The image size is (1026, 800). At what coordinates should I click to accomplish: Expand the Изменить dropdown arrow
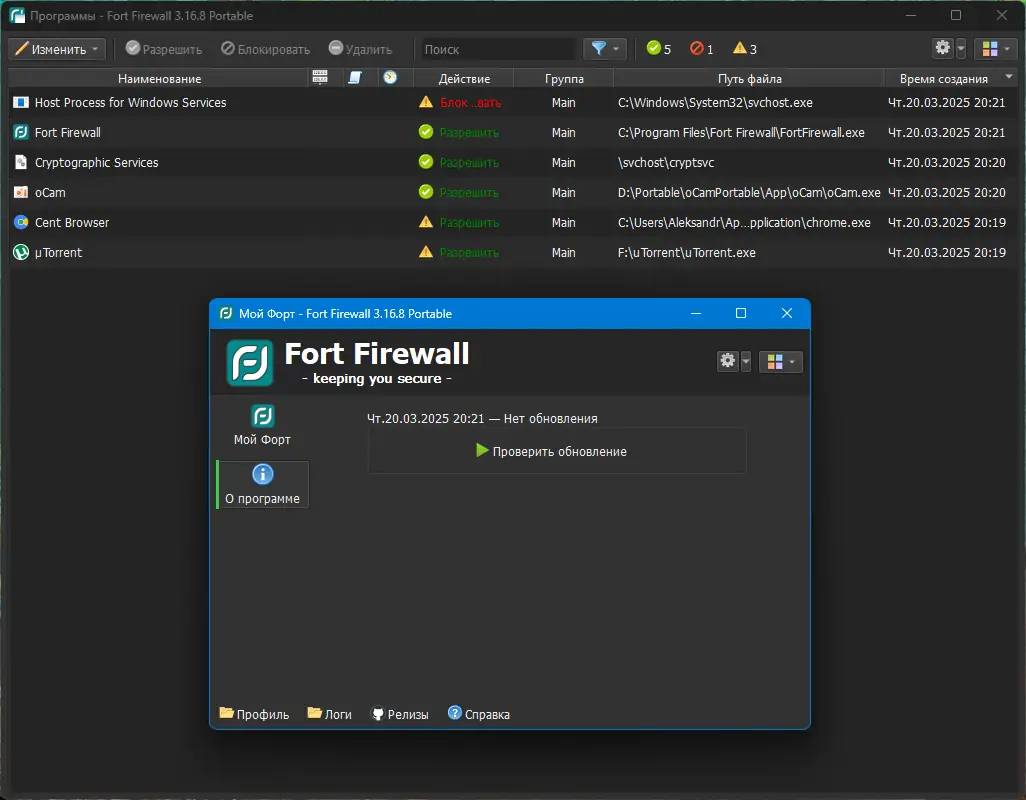96,49
